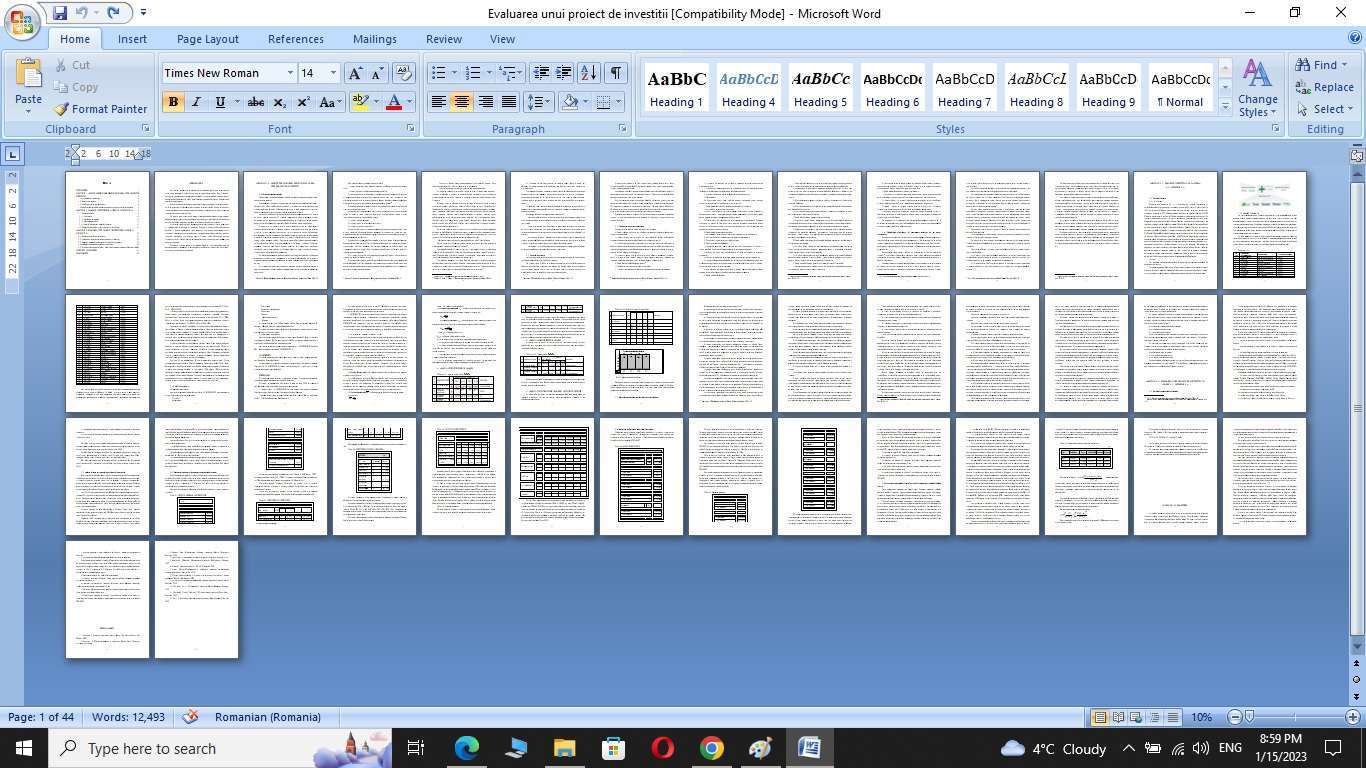This screenshot has height=768, width=1366.
Task: Toggle Bold formatting
Action: click(x=173, y=102)
